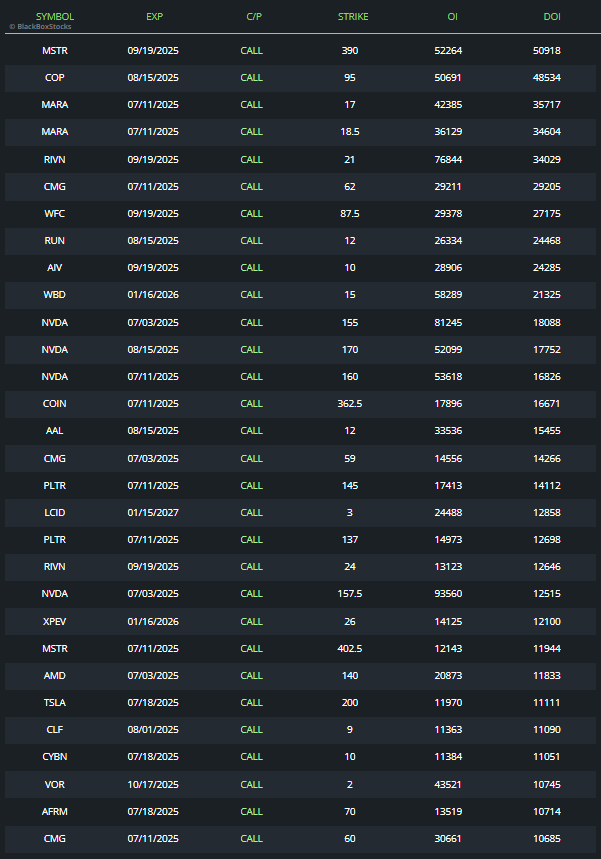
Task: Sort by the C/P column header
Action: tap(254, 16)
